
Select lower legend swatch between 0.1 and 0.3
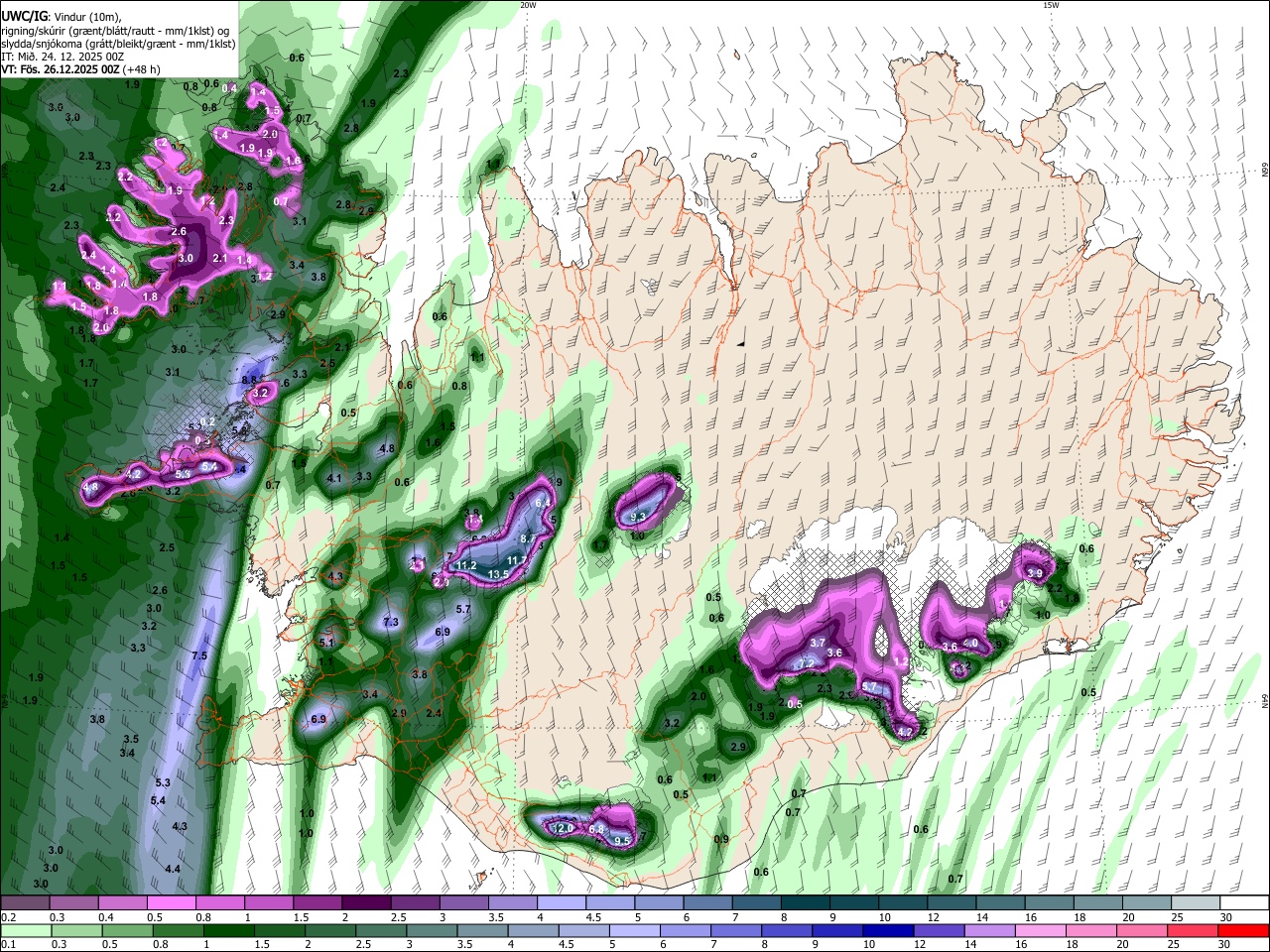[x=26, y=930]
